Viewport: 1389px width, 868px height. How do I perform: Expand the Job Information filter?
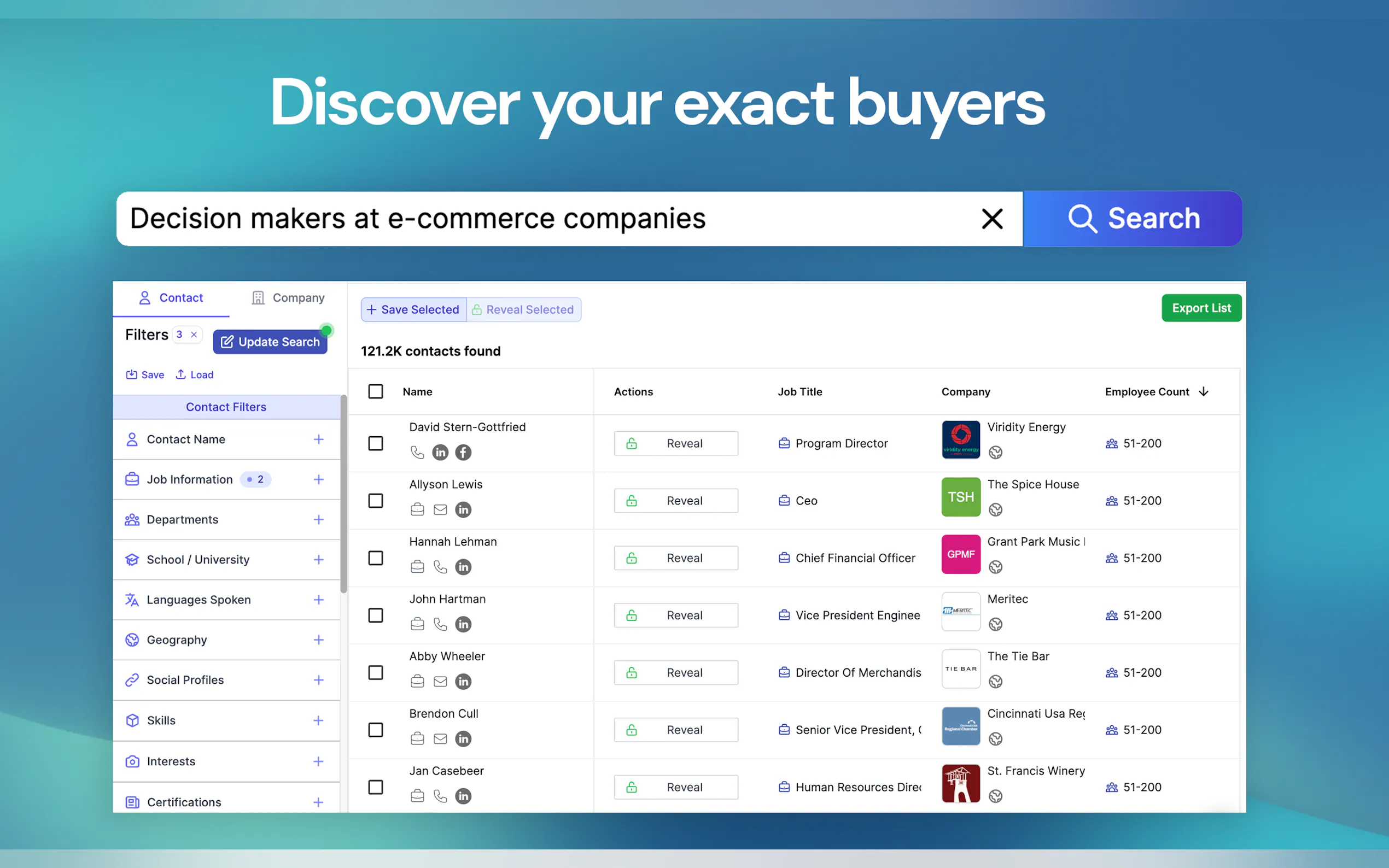tap(318, 479)
